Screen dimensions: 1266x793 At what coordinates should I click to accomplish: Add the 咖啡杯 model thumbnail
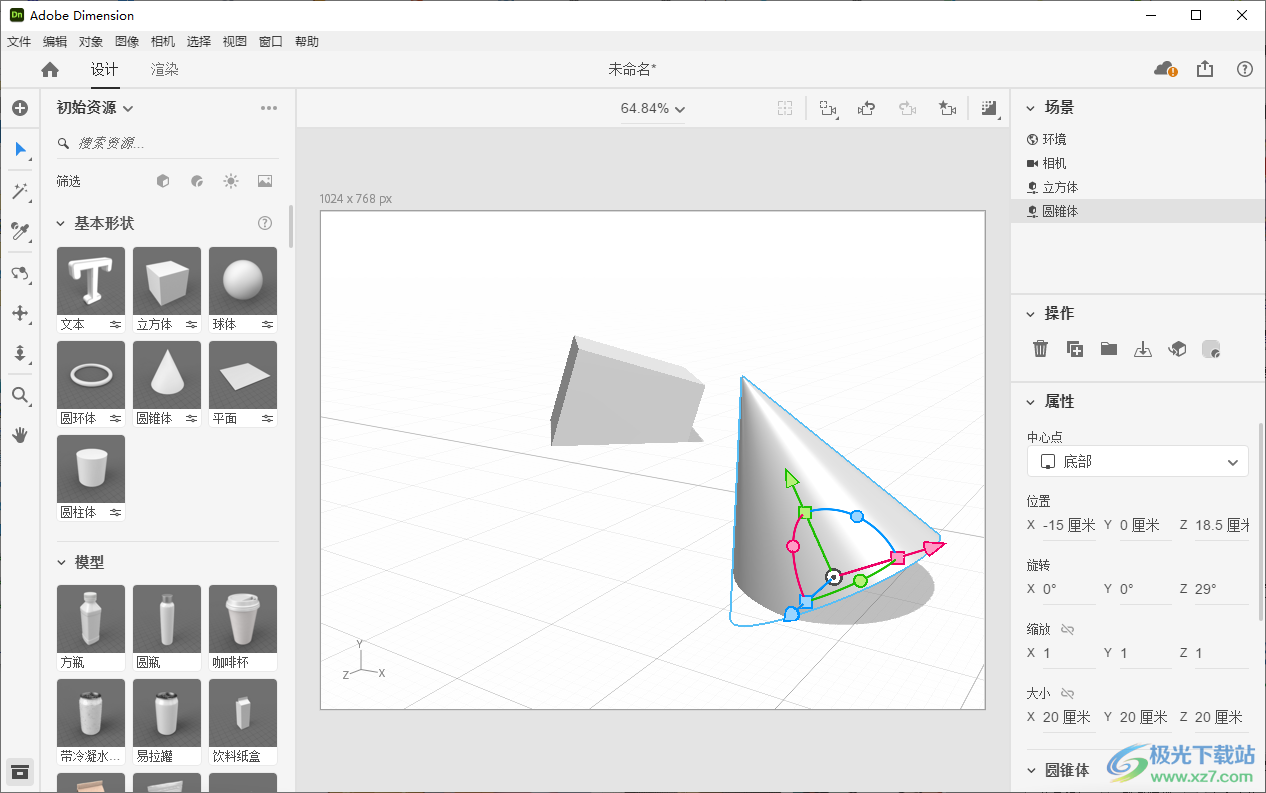pyautogui.click(x=243, y=619)
